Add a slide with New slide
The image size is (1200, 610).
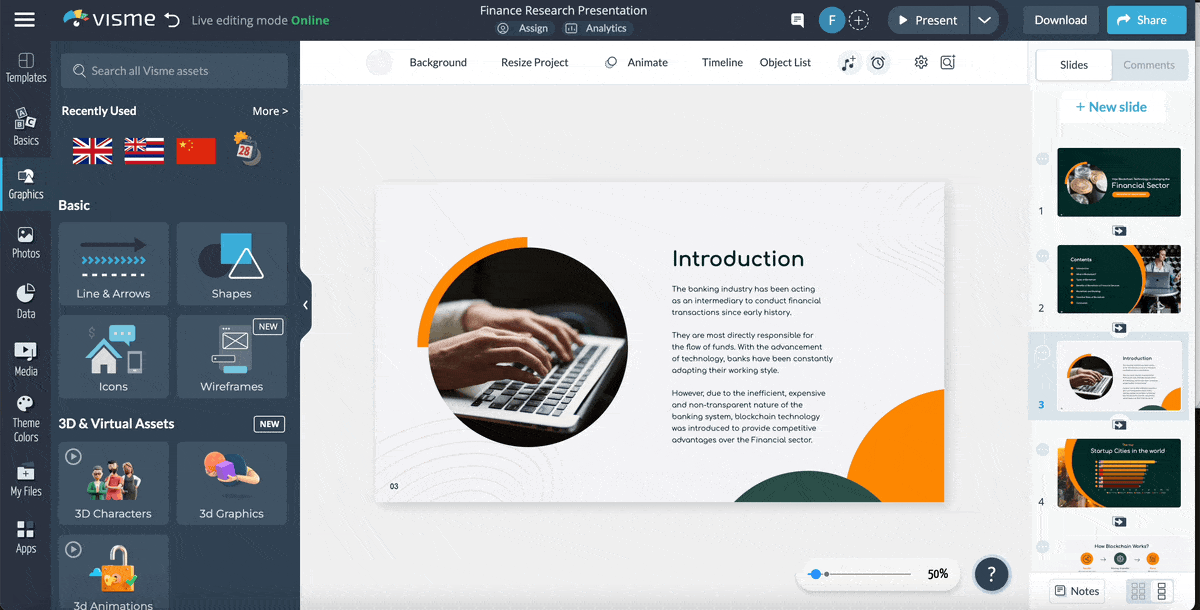coord(1111,107)
